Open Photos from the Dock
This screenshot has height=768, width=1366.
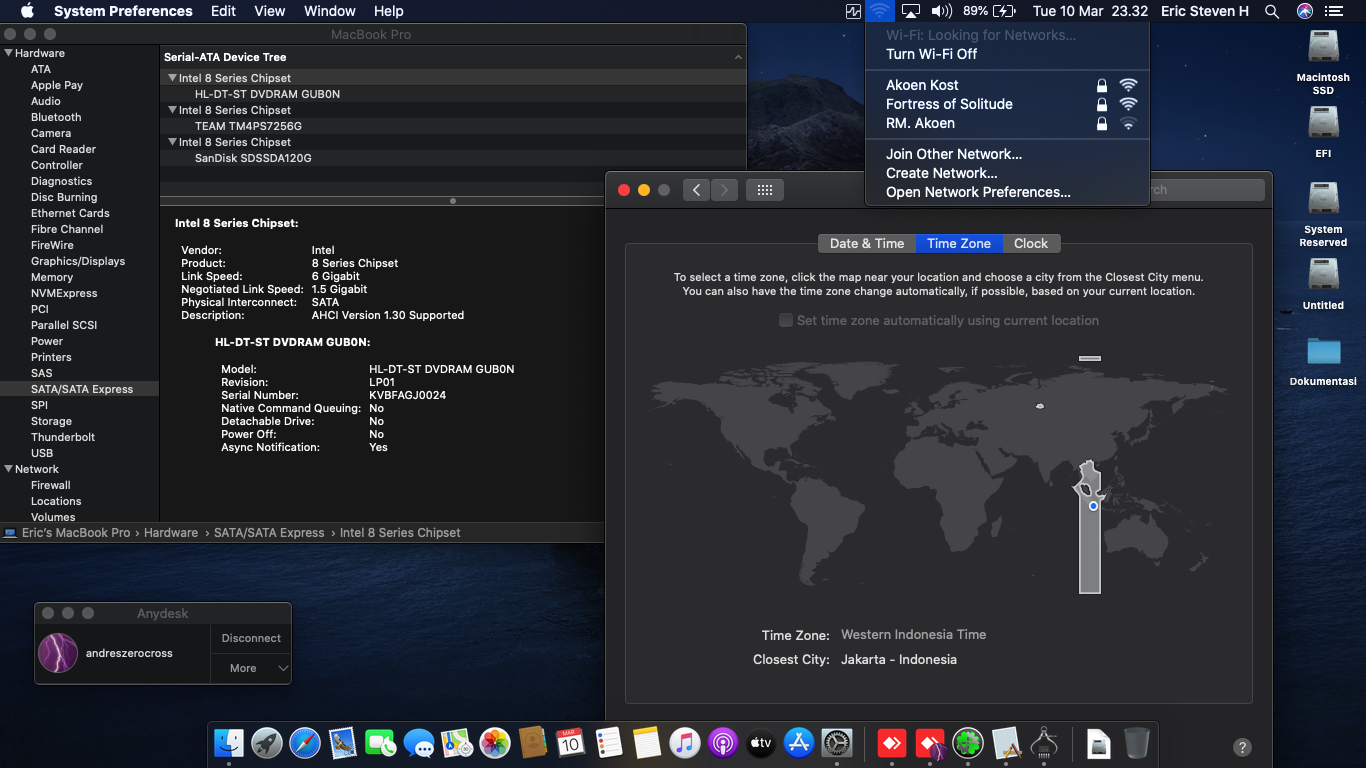tap(495, 743)
